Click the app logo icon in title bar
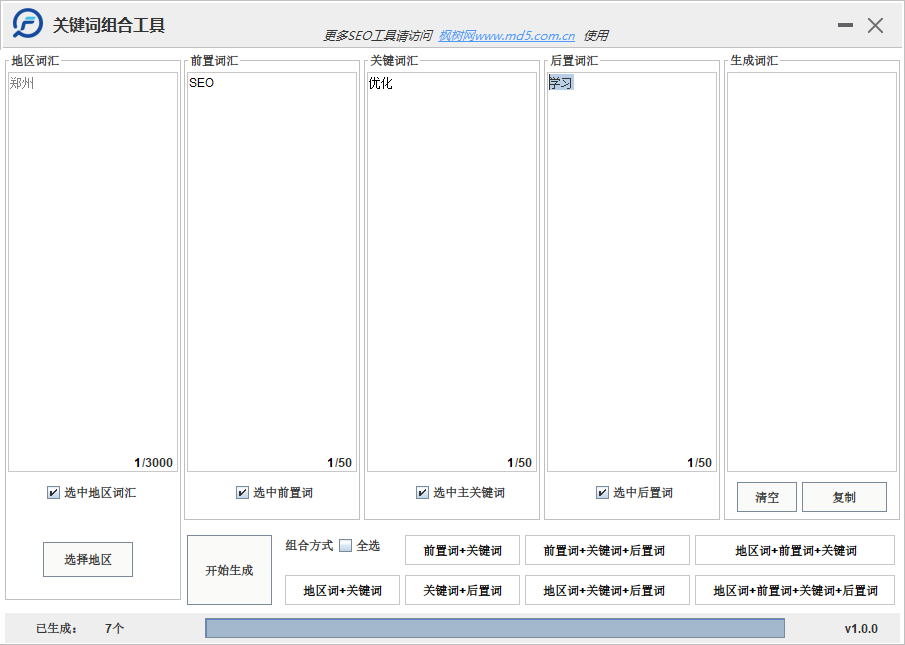The height and width of the screenshot is (645, 905). coord(28,24)
